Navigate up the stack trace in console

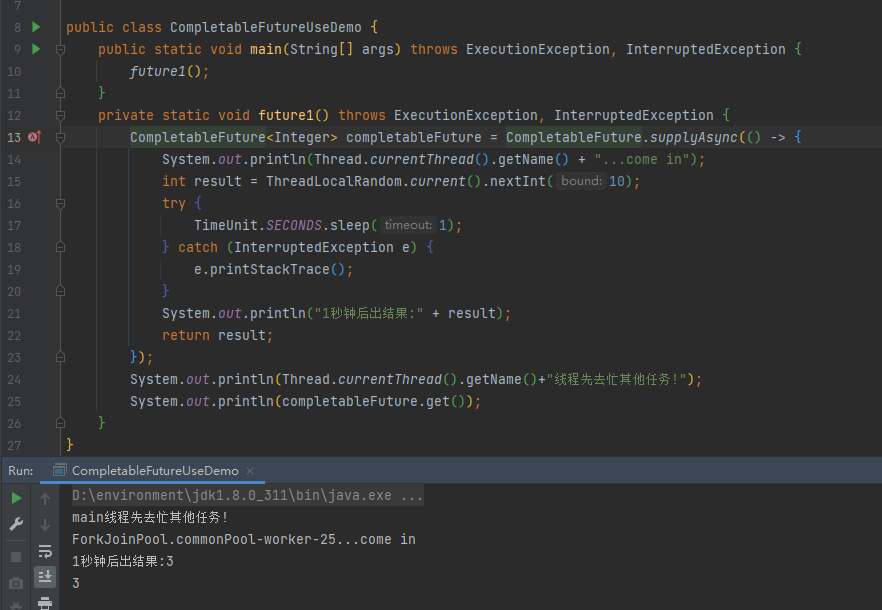[x=44, y=498]
